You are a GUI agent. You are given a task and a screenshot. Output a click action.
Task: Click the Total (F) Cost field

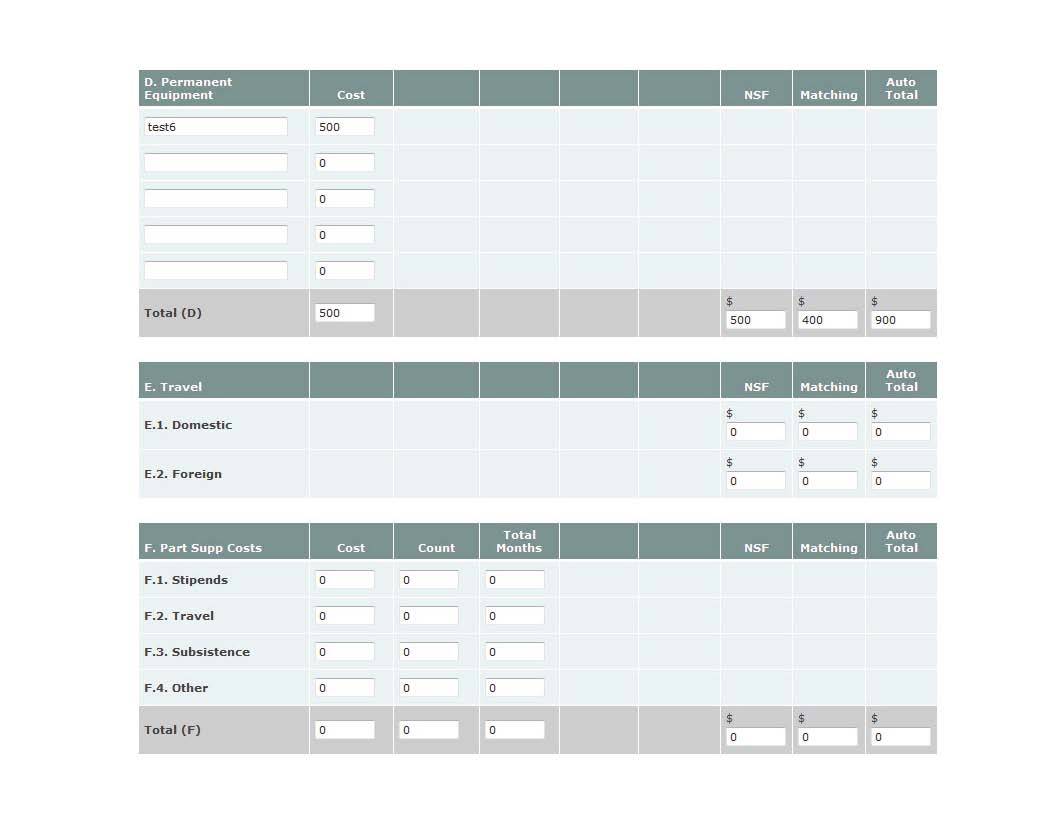(x=344, y=730)
